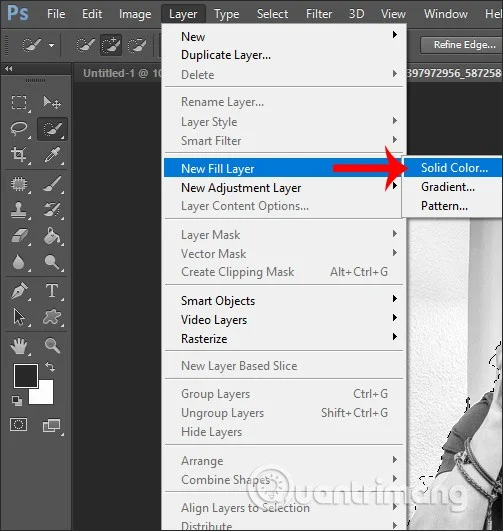
Task: Select the highlighted New Fill Layer entry
Action: point(283,168)
